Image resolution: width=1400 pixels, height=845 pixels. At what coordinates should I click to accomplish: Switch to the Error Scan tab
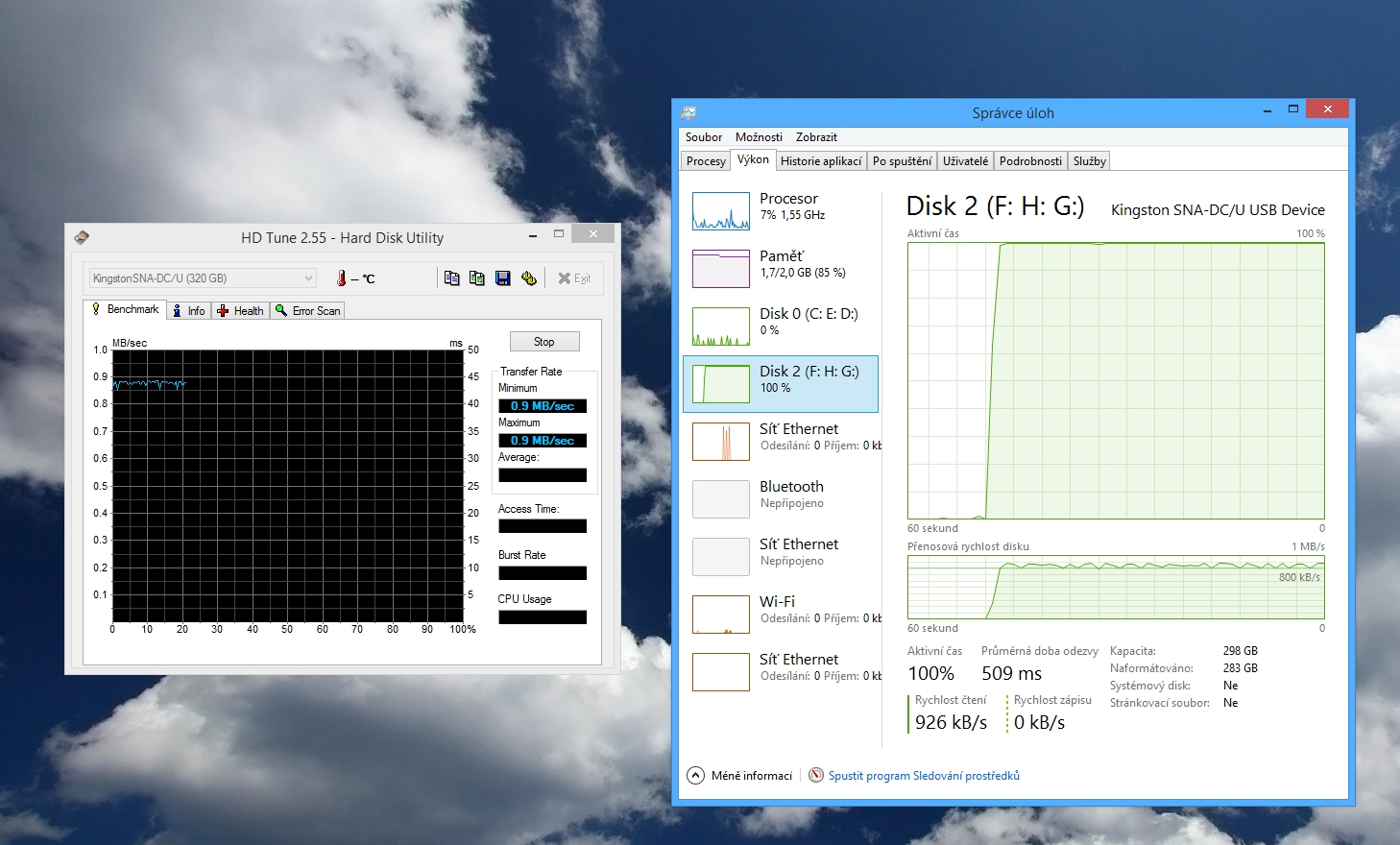coord(308,311)
